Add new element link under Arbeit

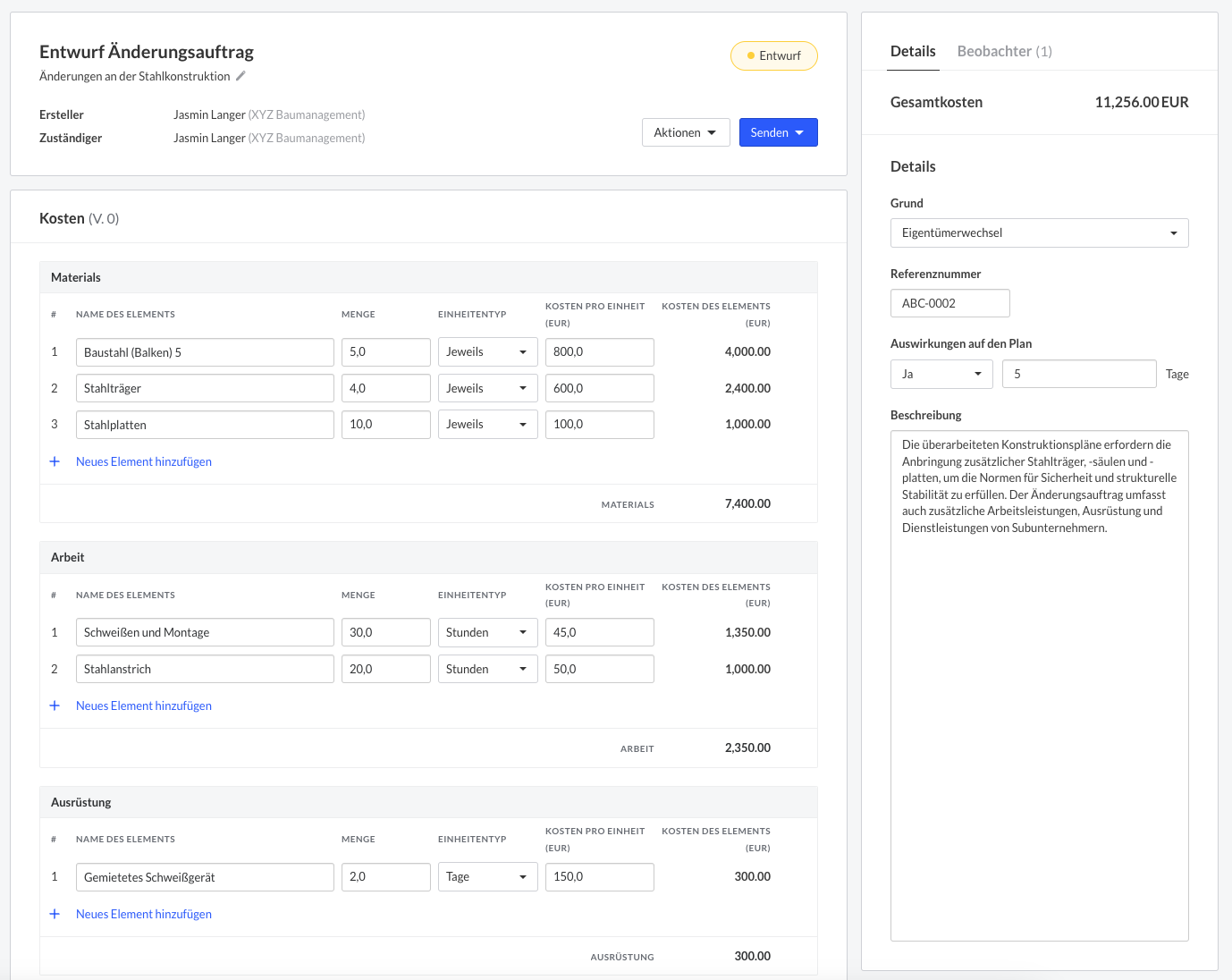(144, 705)
